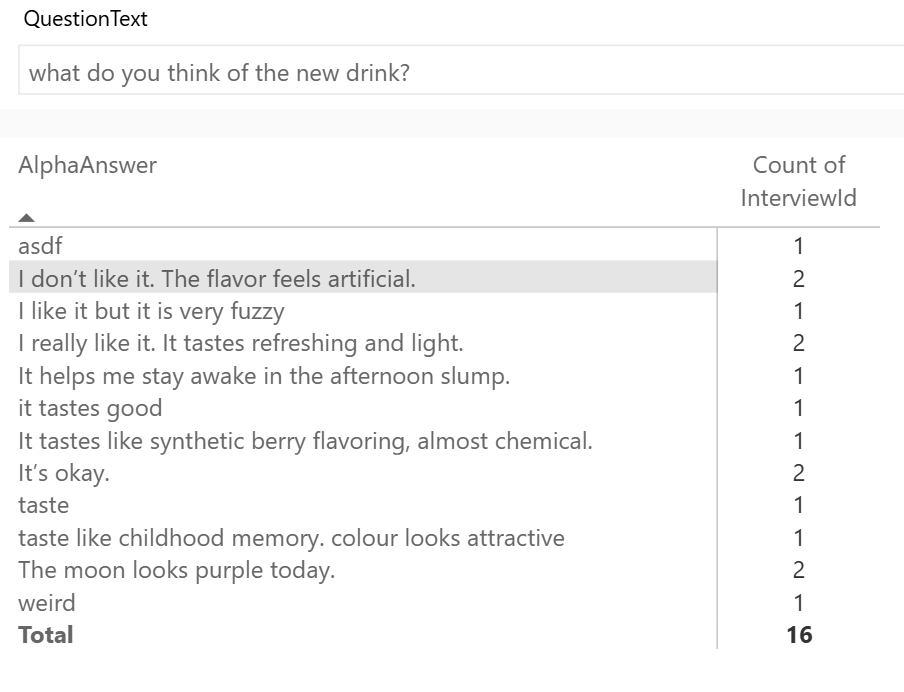
Task: Click the QuestionText input field
Action: (x=460, y=74)
